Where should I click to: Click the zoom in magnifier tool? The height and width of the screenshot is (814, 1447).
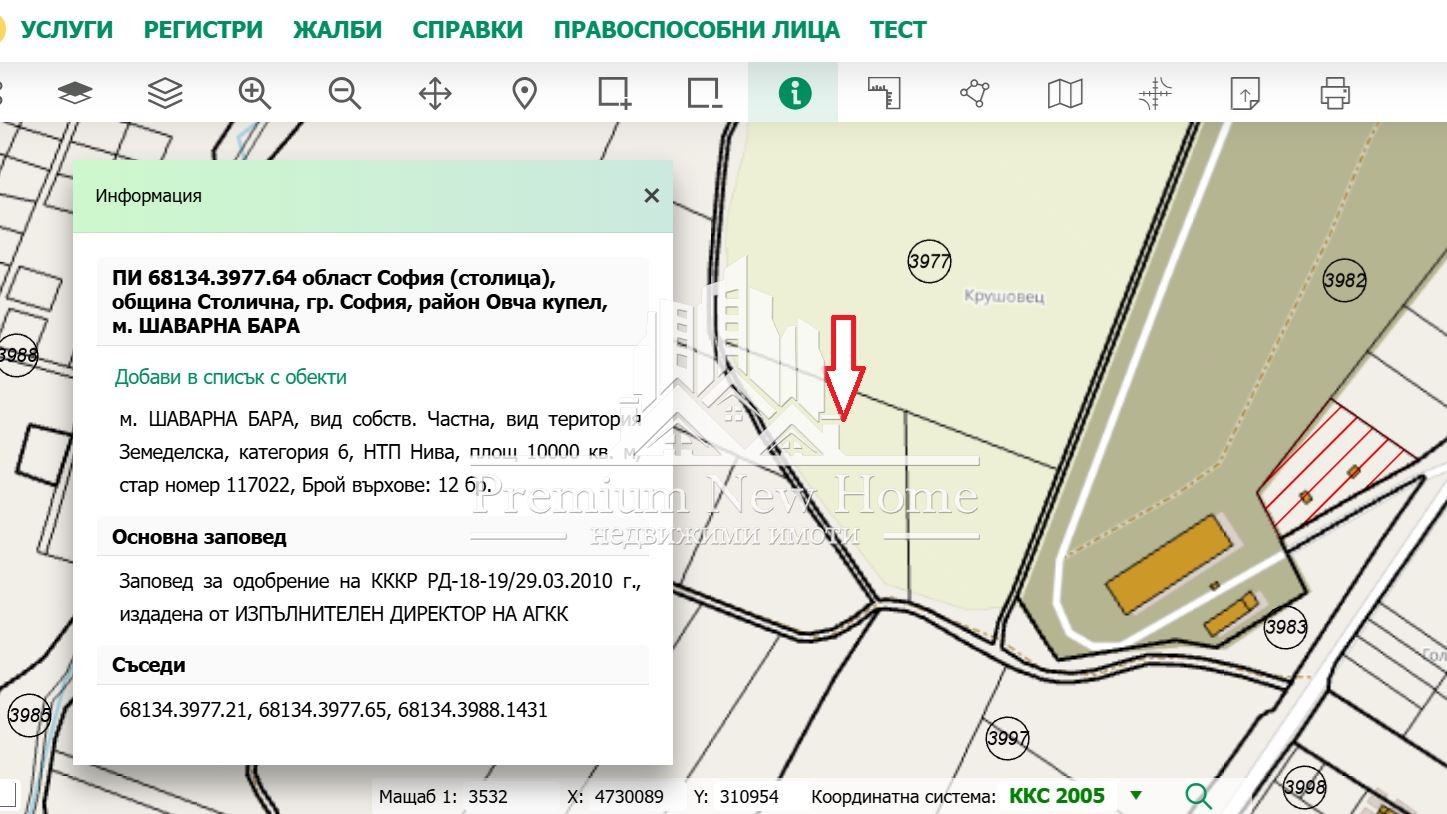coord(255,93)
